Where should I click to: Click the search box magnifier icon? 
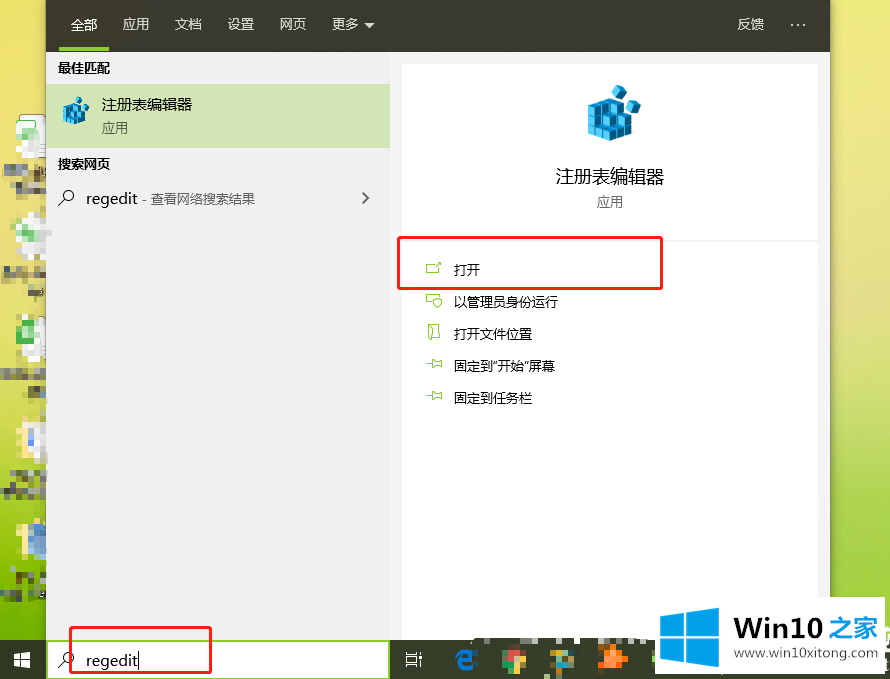[x=66, y=660]
